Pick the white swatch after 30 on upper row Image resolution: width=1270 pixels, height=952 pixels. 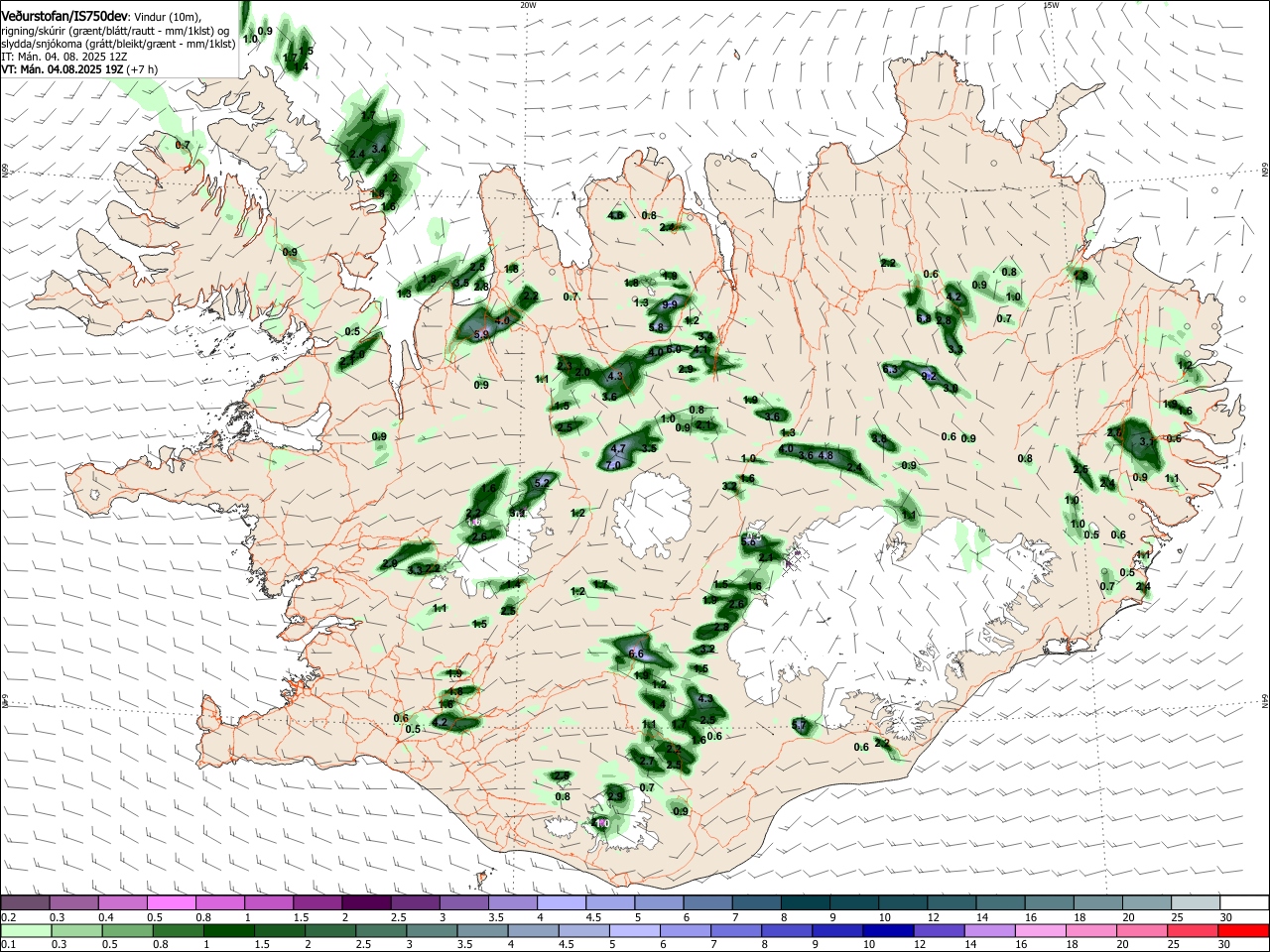tap(1245, 903)
